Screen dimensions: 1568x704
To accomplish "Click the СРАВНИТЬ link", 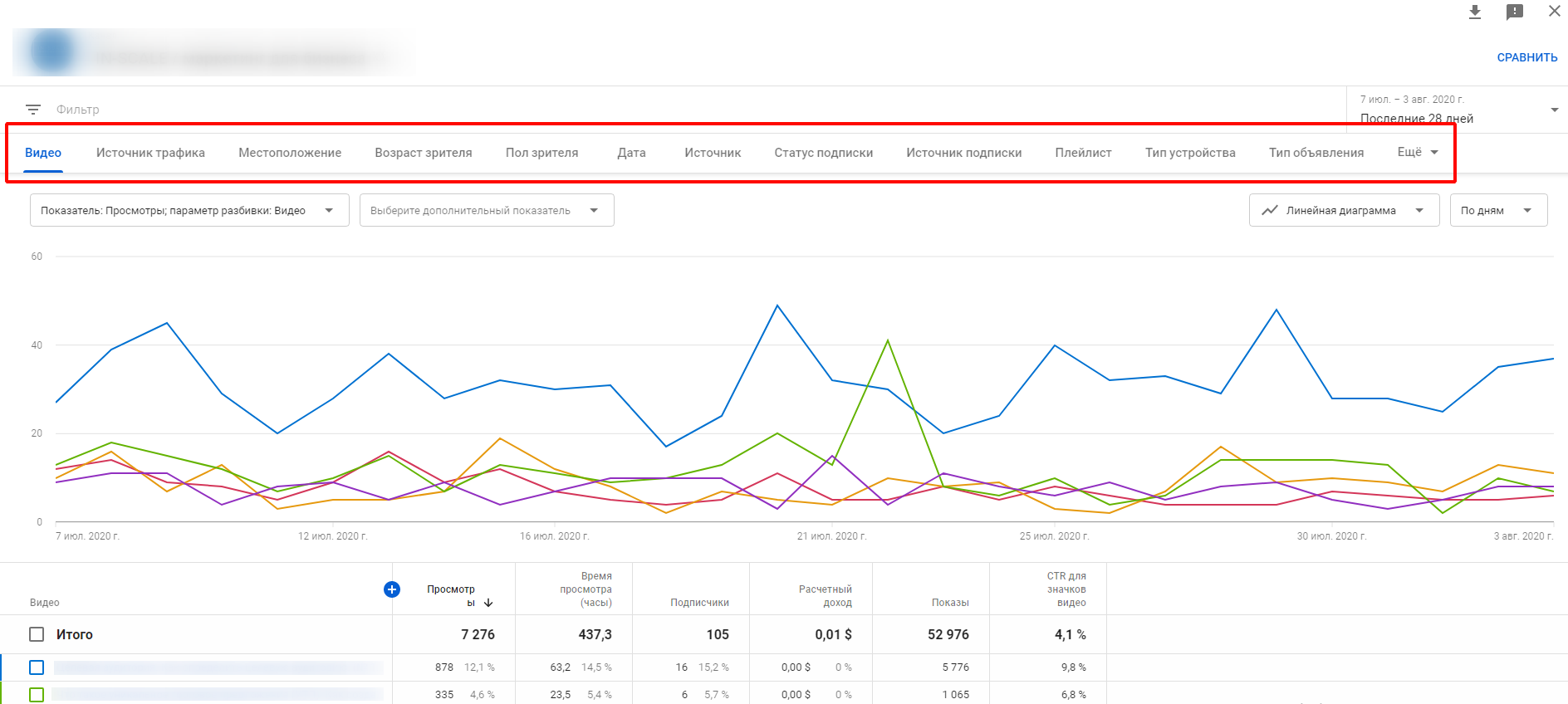I will click(x=1526, y=57).
